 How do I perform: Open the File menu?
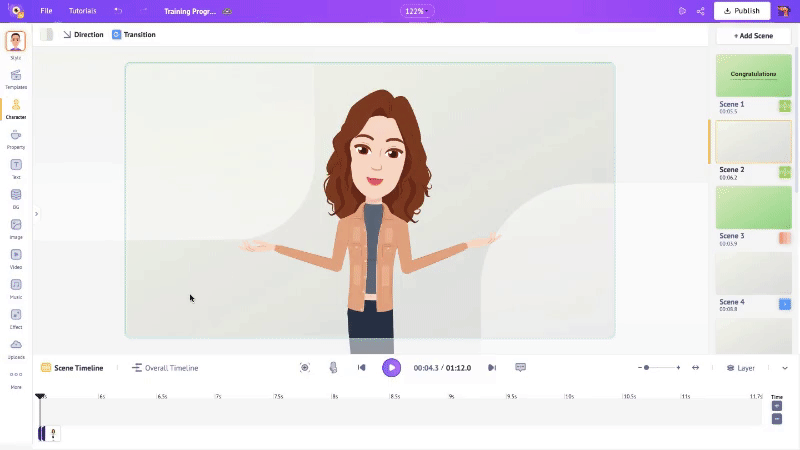point(46,11)
